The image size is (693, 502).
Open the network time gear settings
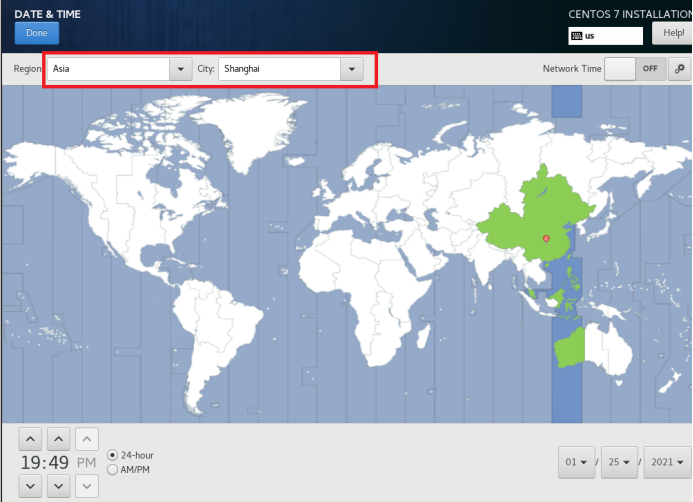pos(679,69)
